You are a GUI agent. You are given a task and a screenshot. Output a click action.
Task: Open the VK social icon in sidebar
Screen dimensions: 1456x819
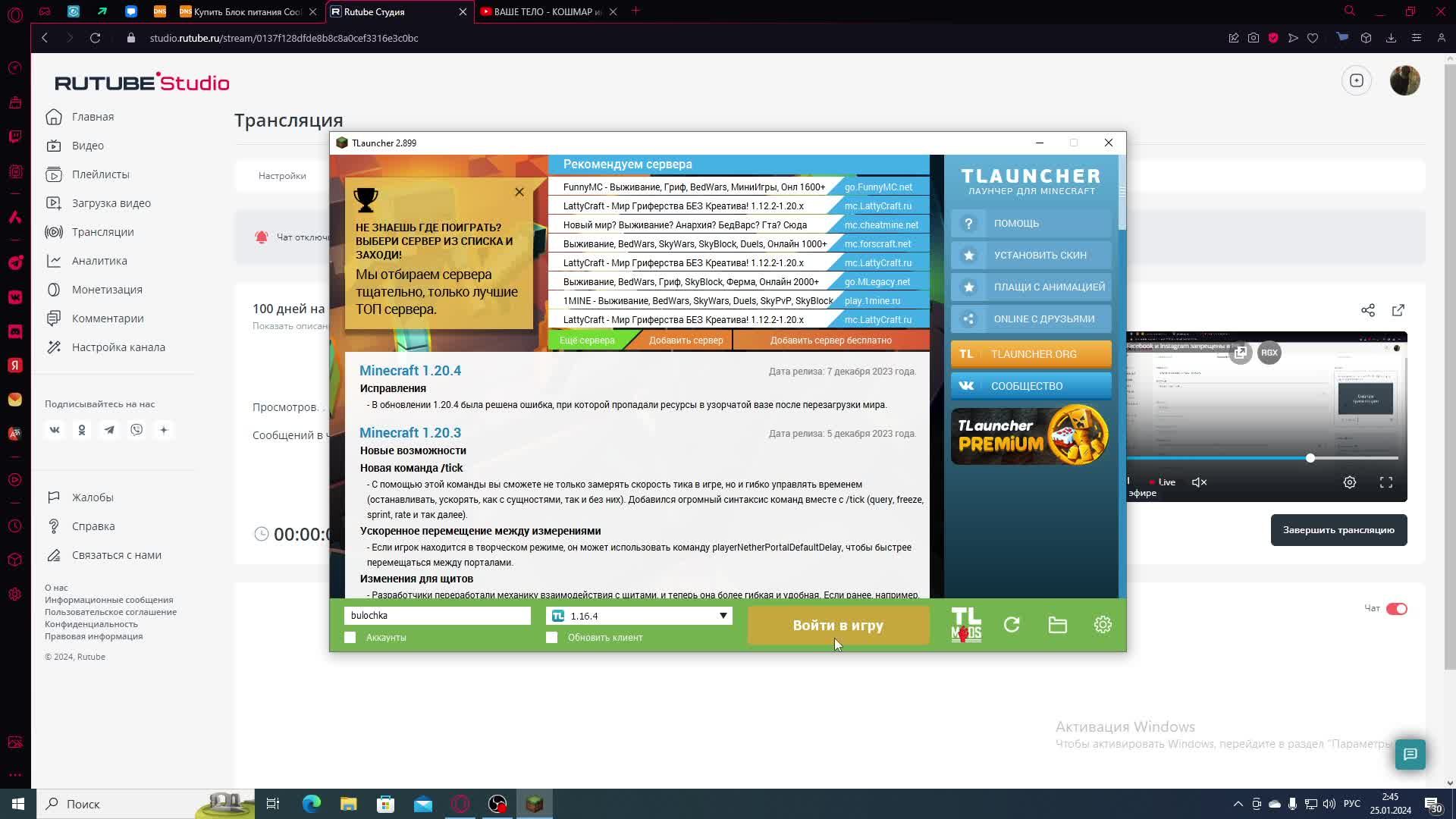coord(55,430)
